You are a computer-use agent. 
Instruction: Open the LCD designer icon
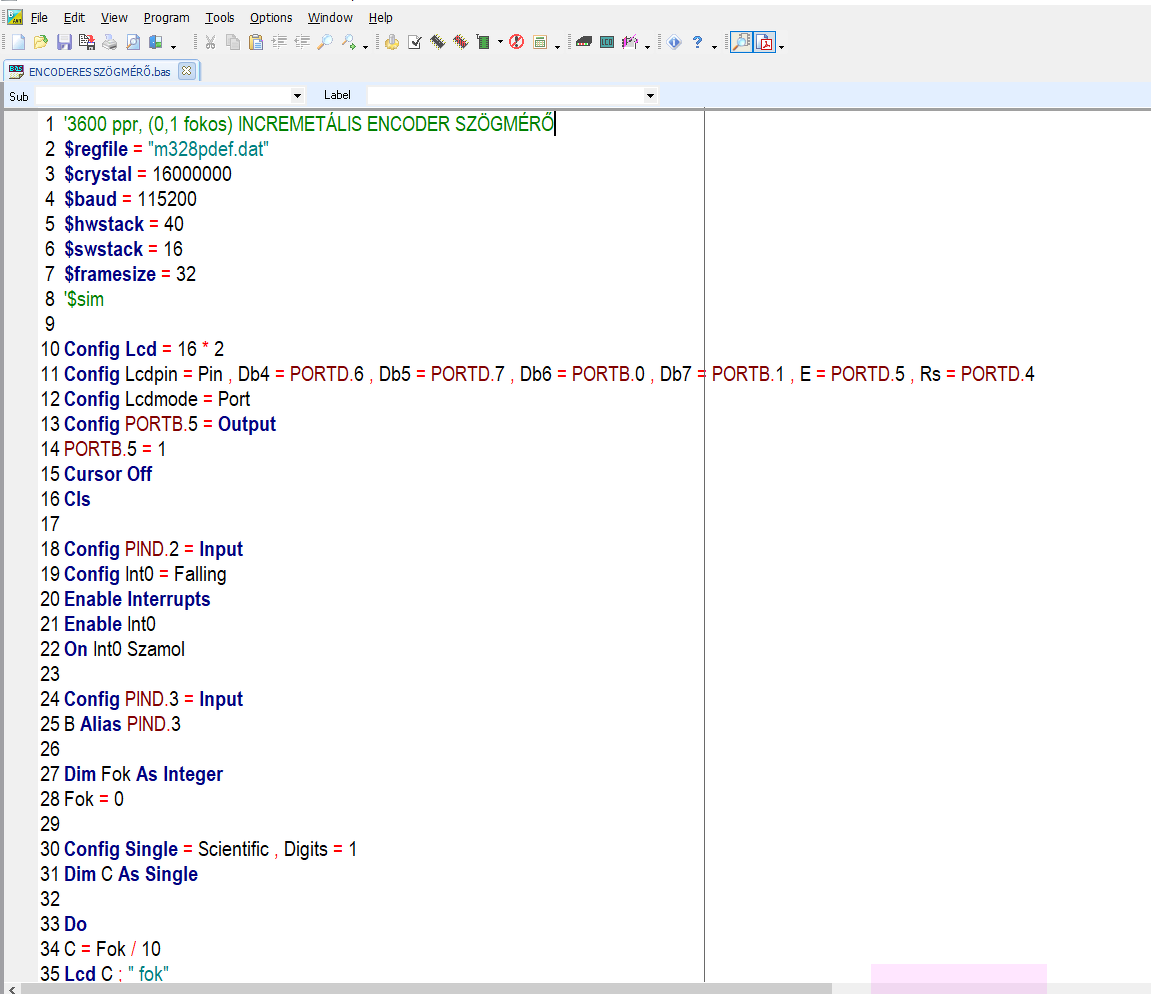click(607, 43)
